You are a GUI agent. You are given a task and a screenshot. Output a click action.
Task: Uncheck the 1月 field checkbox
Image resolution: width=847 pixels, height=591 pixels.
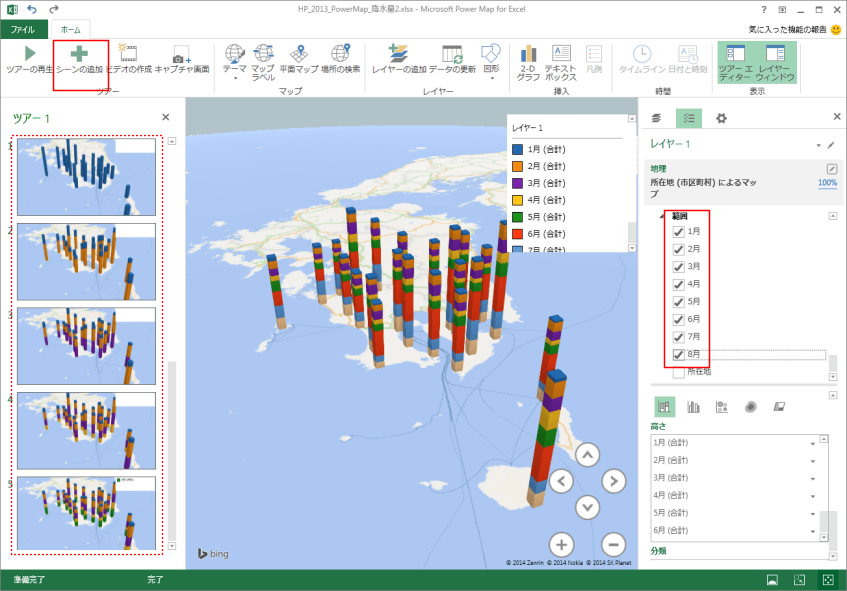click(679, 232)
